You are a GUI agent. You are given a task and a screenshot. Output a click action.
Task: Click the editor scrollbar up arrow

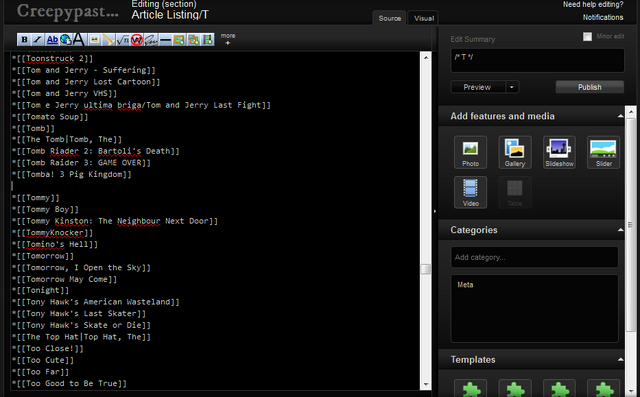click(426, 58)
